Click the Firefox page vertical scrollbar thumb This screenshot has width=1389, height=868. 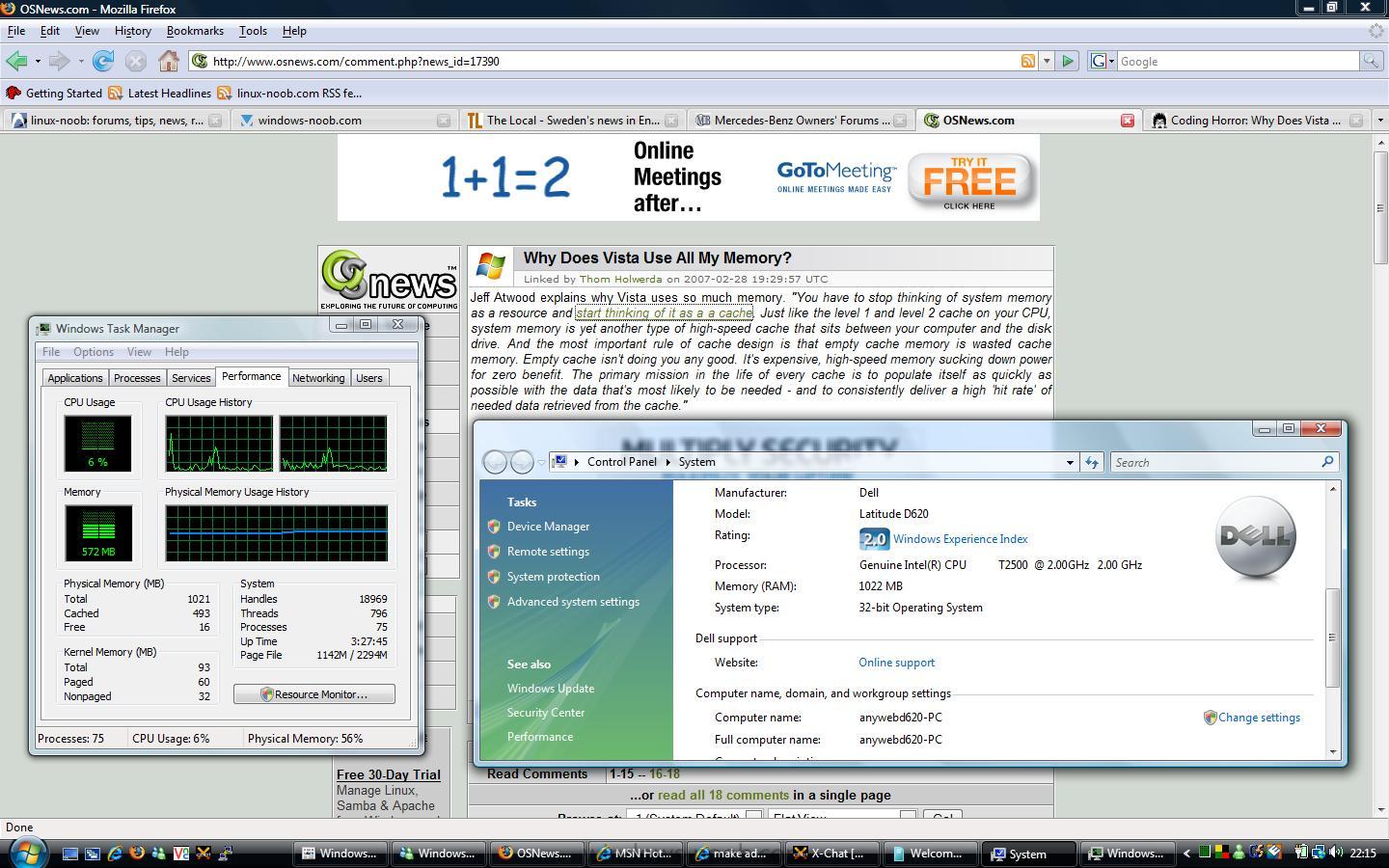point(1379,207)
